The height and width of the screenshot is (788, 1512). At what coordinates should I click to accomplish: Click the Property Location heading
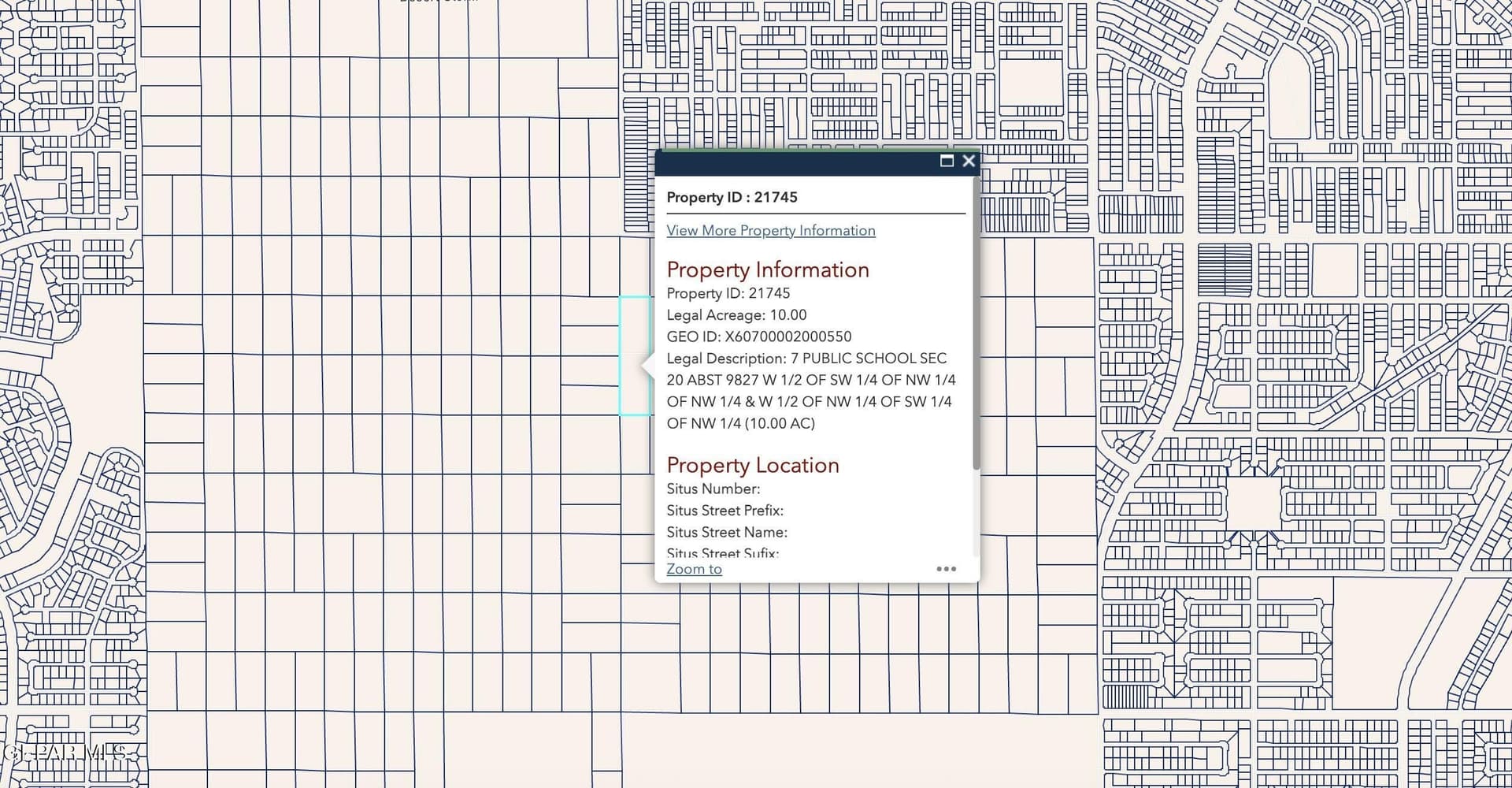752,465
